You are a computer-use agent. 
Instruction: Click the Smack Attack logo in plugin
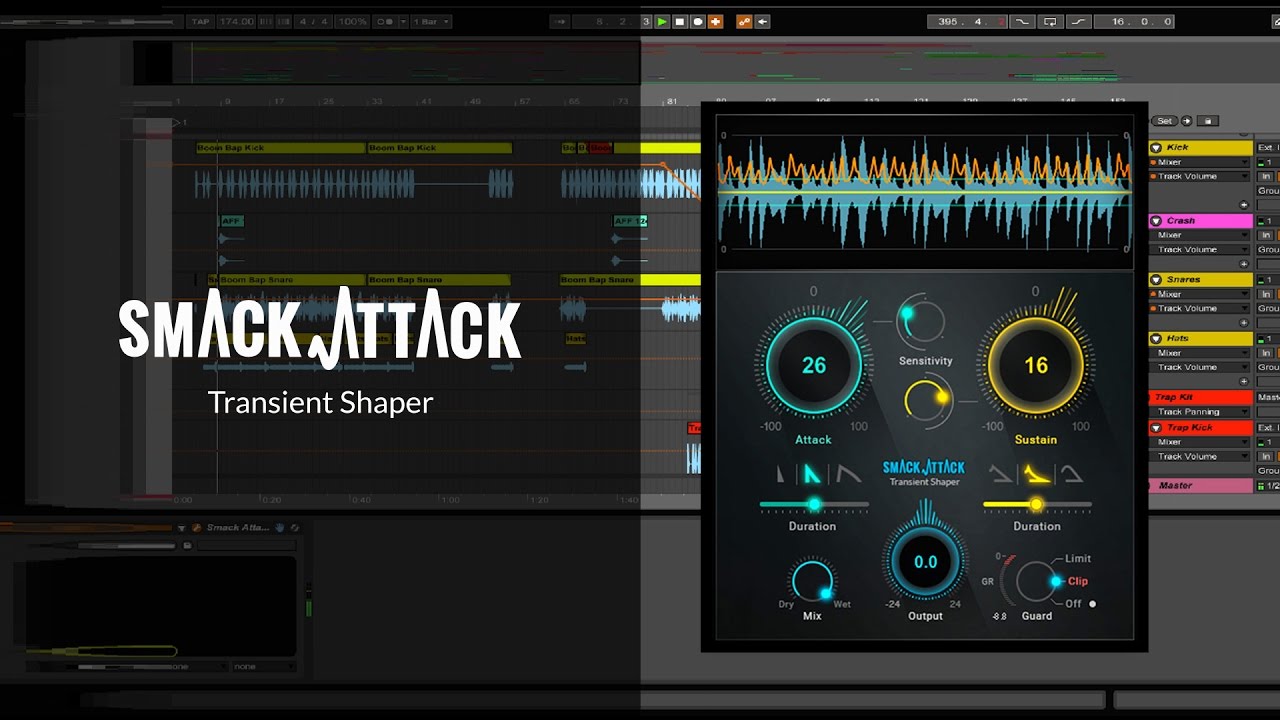tap(924, 468)
